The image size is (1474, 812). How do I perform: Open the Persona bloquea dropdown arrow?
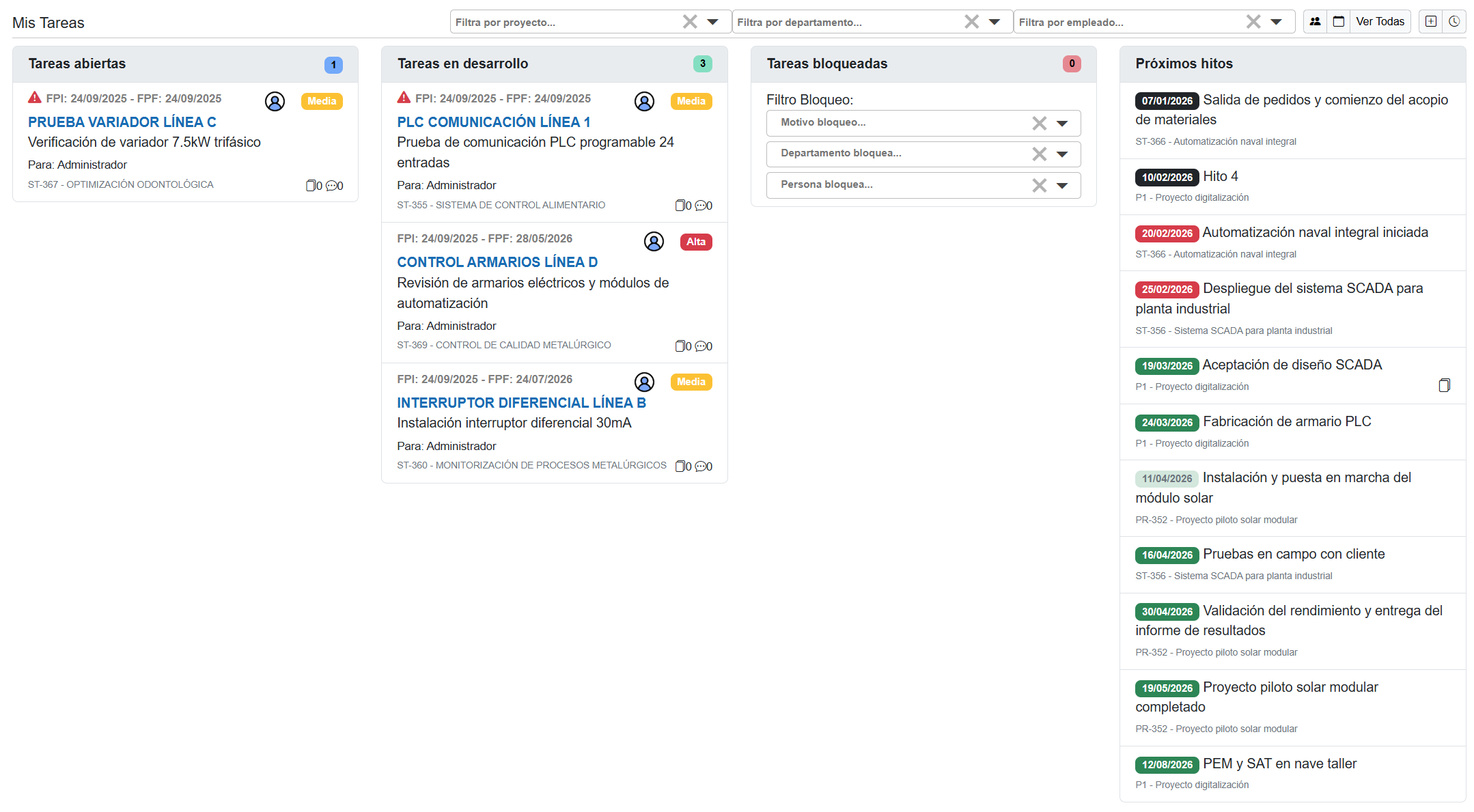coord(1062,185)
